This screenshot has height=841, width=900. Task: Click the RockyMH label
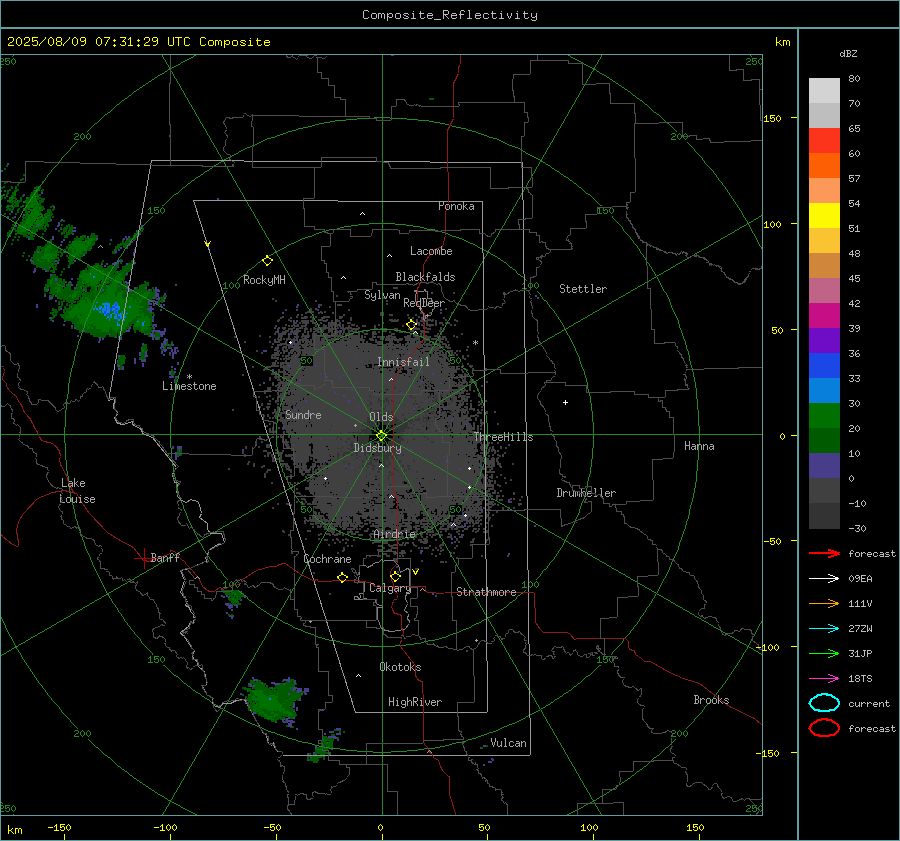(264, 280)
